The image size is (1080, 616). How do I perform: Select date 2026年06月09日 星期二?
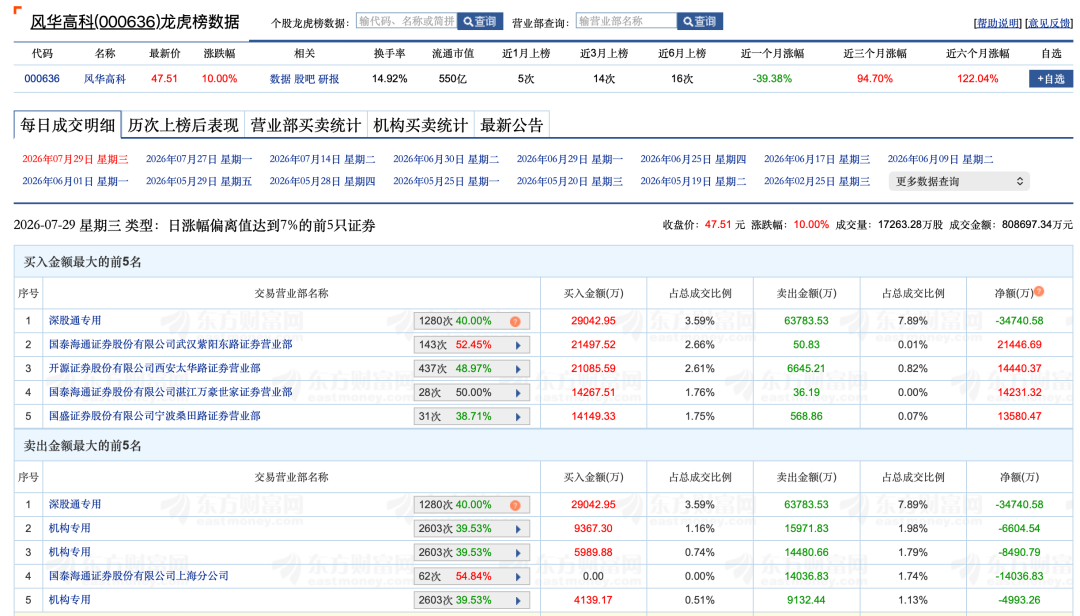(941, 159)
